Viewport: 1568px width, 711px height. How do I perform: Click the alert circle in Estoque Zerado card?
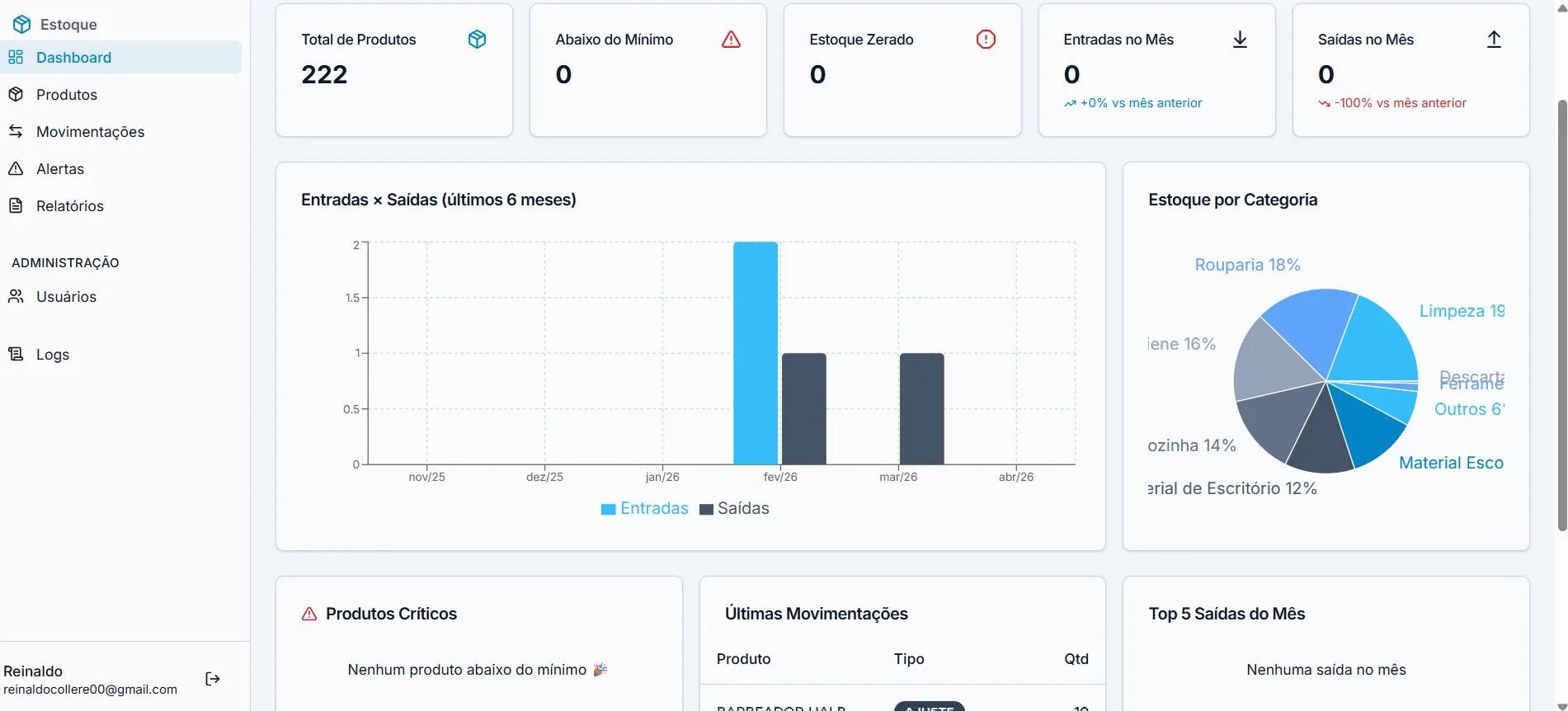[986, 40]
